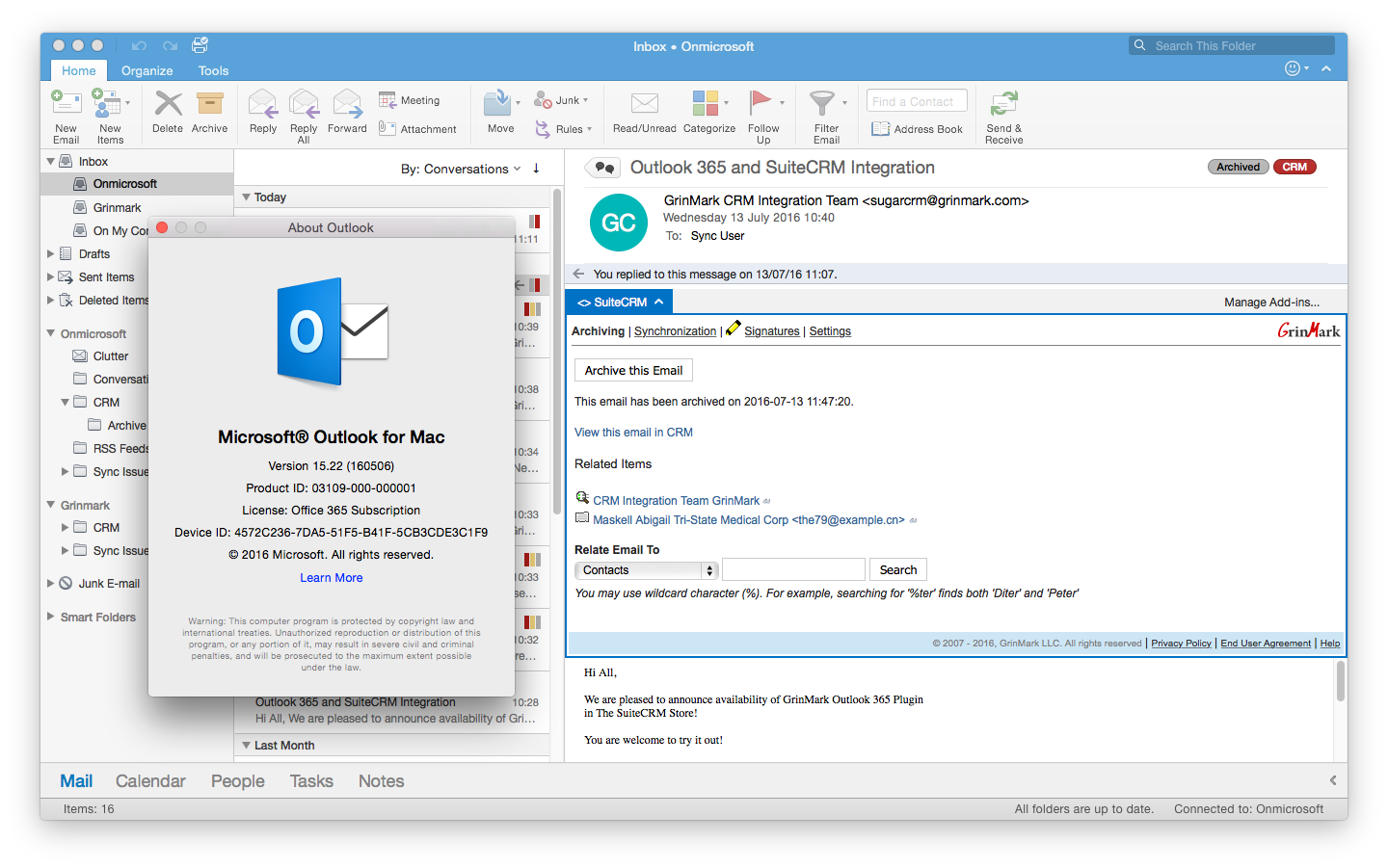The width and height of the screenshot is (1388, 868).
Task: Go to Calendar view
Action: [x=150, y=781]
